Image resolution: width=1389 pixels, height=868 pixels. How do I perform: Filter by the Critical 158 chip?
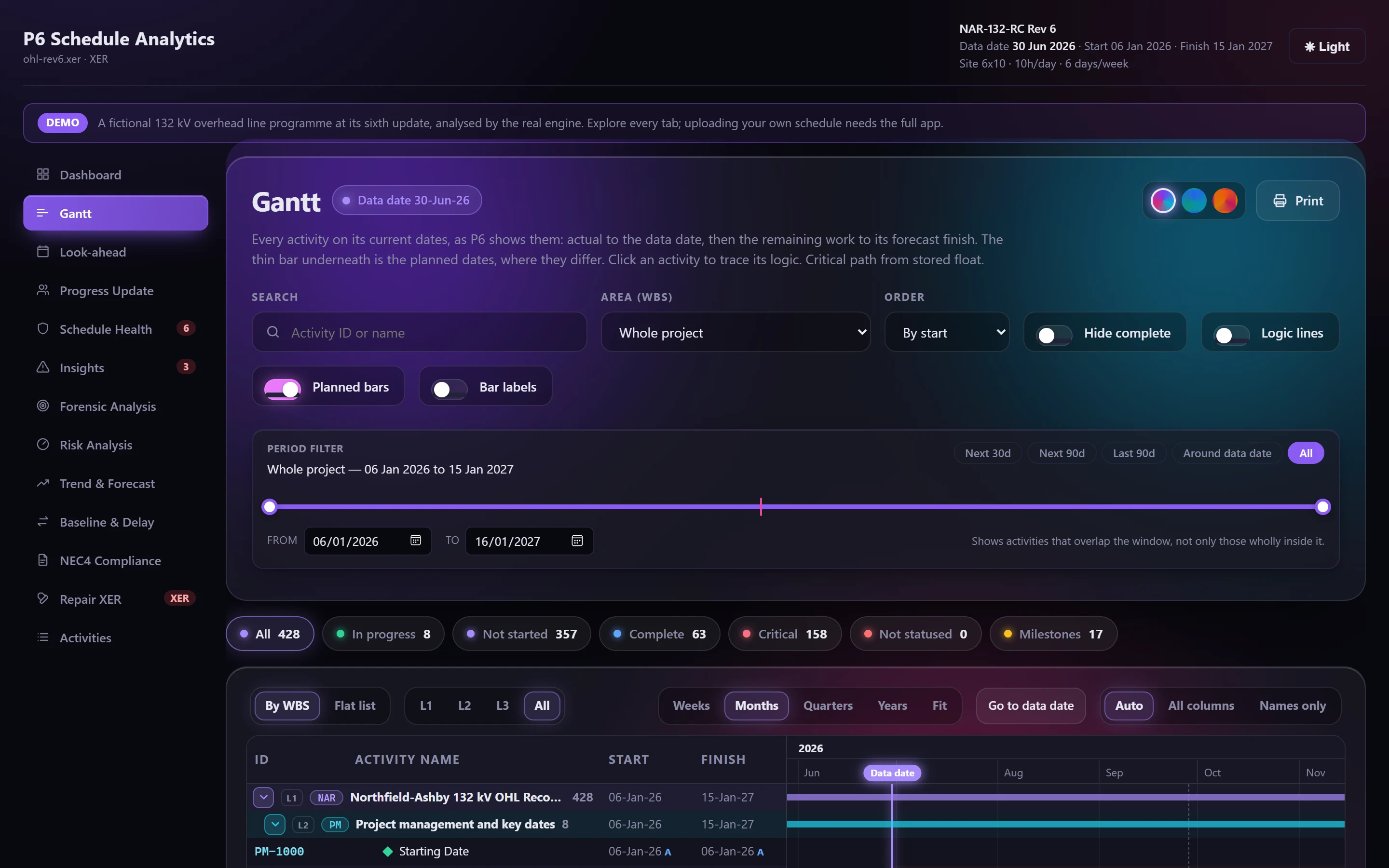pyautogui.click(x=785, y=634)
